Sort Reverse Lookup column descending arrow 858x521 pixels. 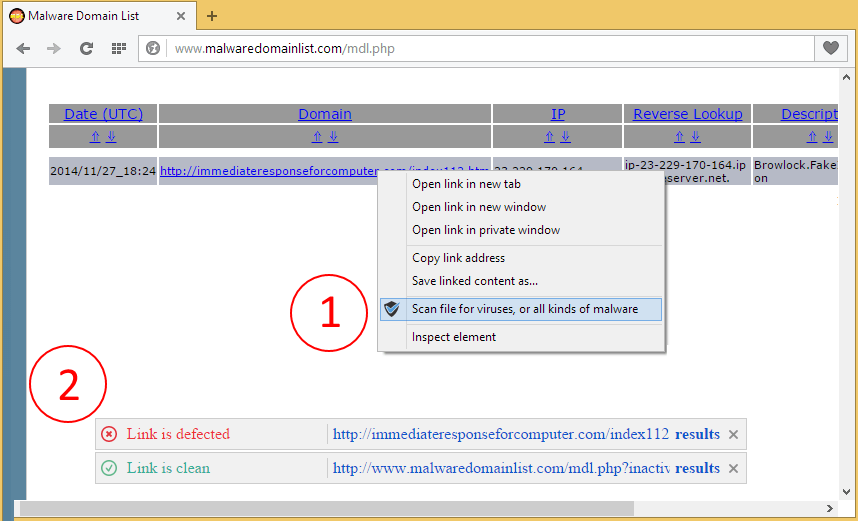695,137
